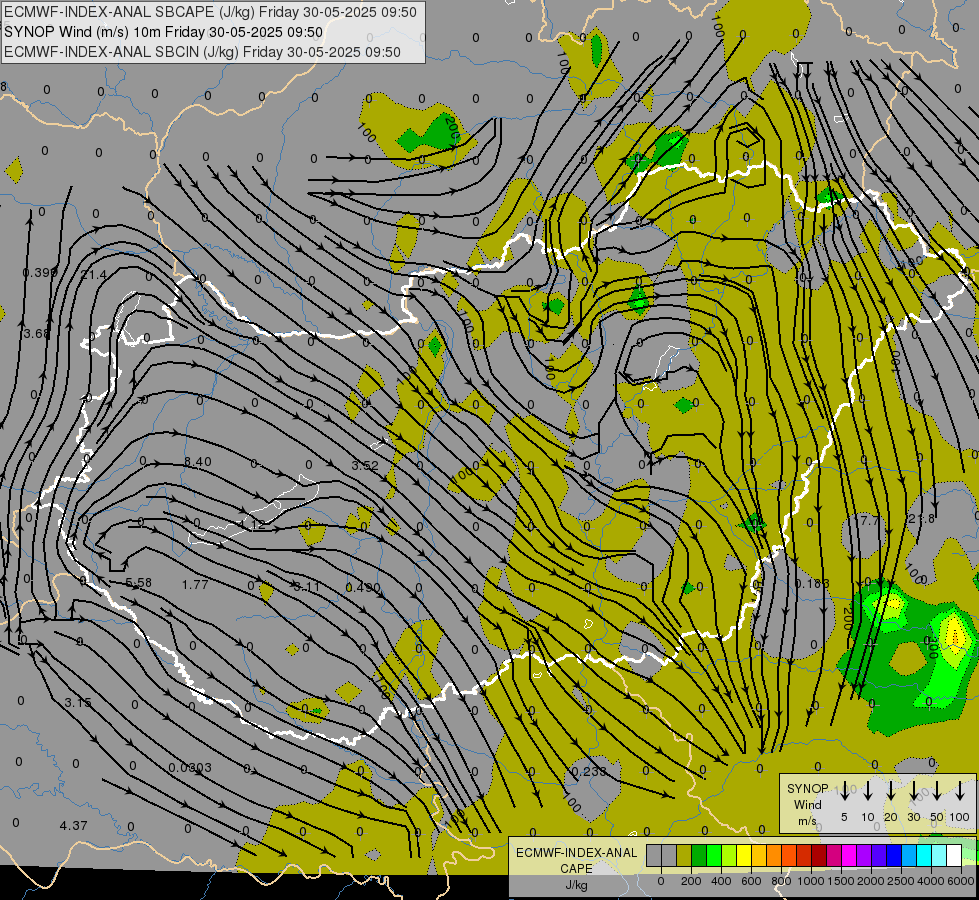Click the 5 m/s wind arrow in legend
This screenshot has height=900, width=979.
click(844, 791)
